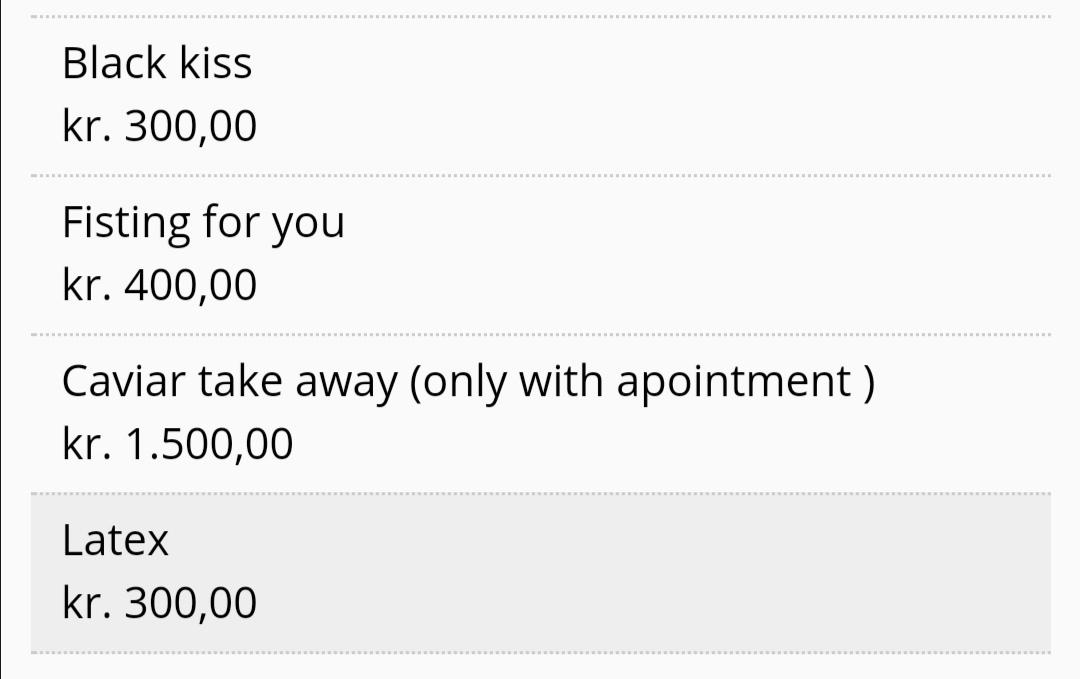The image size is (1080, 679).
Task: Select the Black kiss list item
Action: [x=157, y=64]
